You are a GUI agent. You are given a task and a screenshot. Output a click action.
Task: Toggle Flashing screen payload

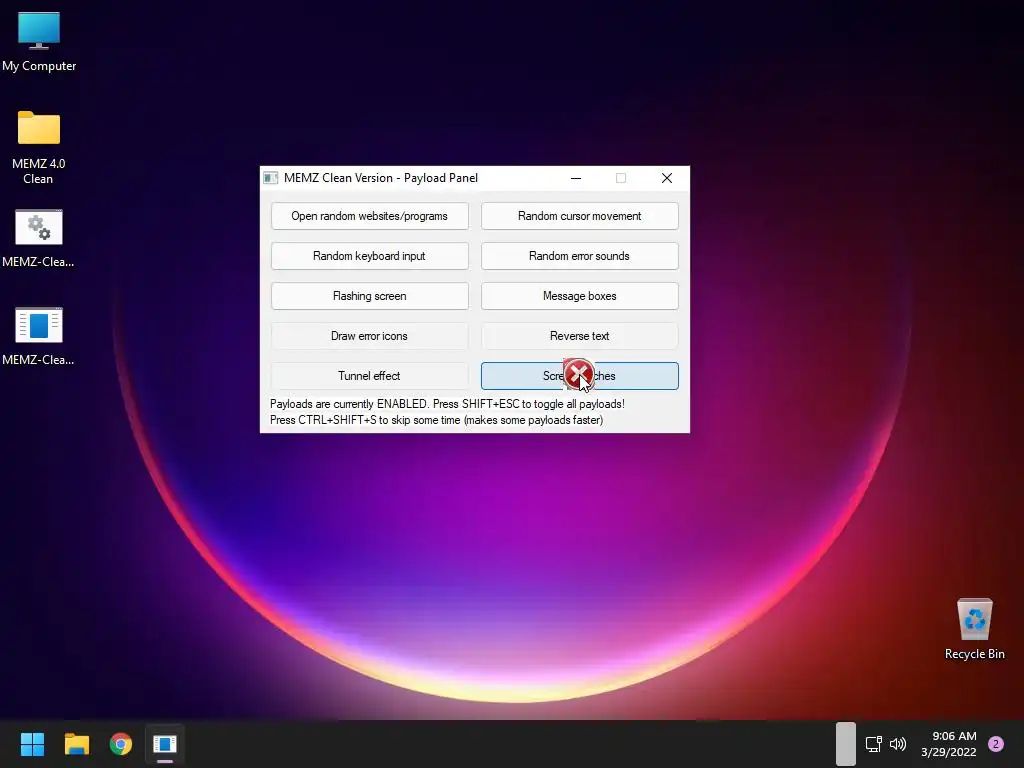click(x=370, y=296)
